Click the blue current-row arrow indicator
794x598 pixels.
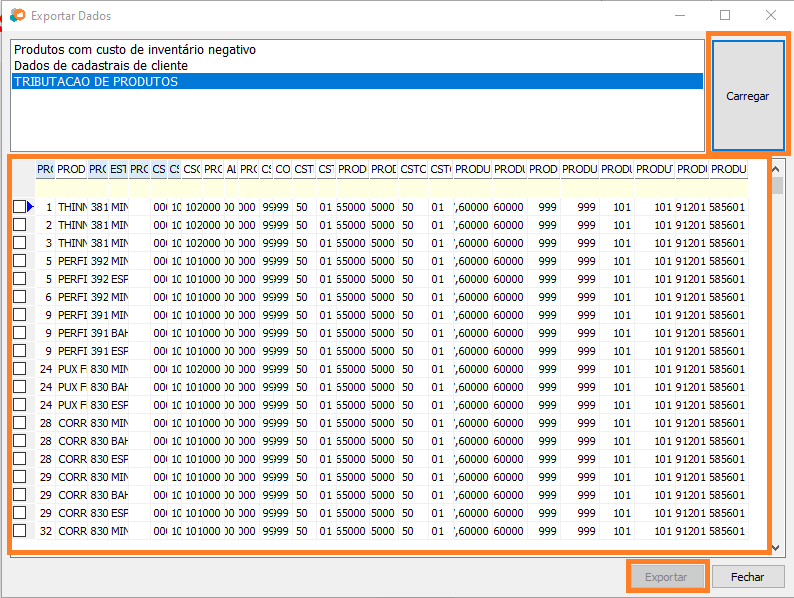point(31,207)
